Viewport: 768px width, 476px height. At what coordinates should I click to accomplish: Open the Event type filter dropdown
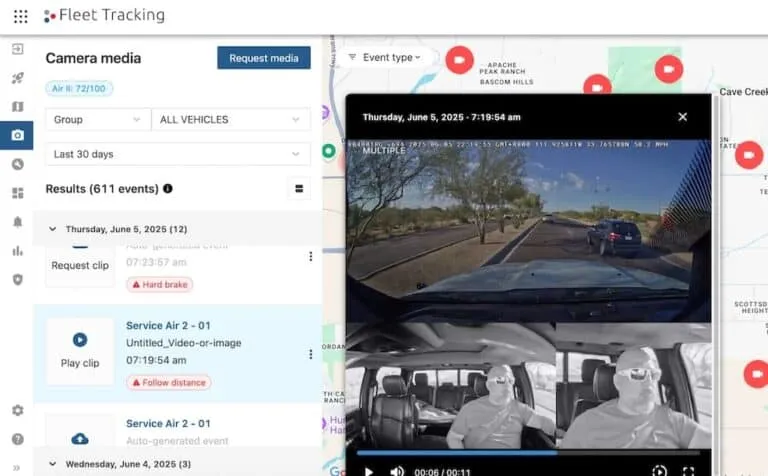(385, 57)
